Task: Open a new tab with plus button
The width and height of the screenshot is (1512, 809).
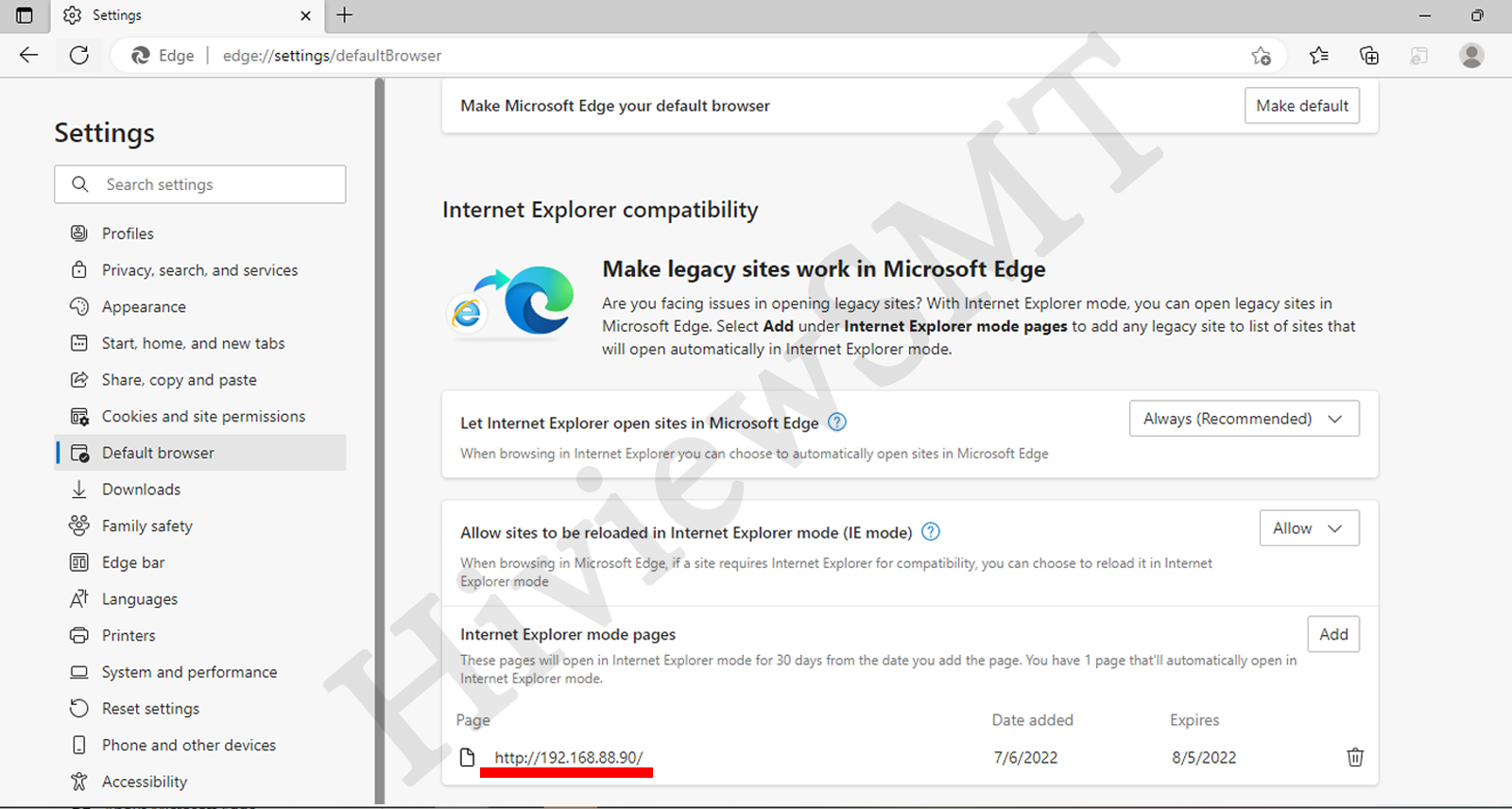Action: [x=345, y=15]
